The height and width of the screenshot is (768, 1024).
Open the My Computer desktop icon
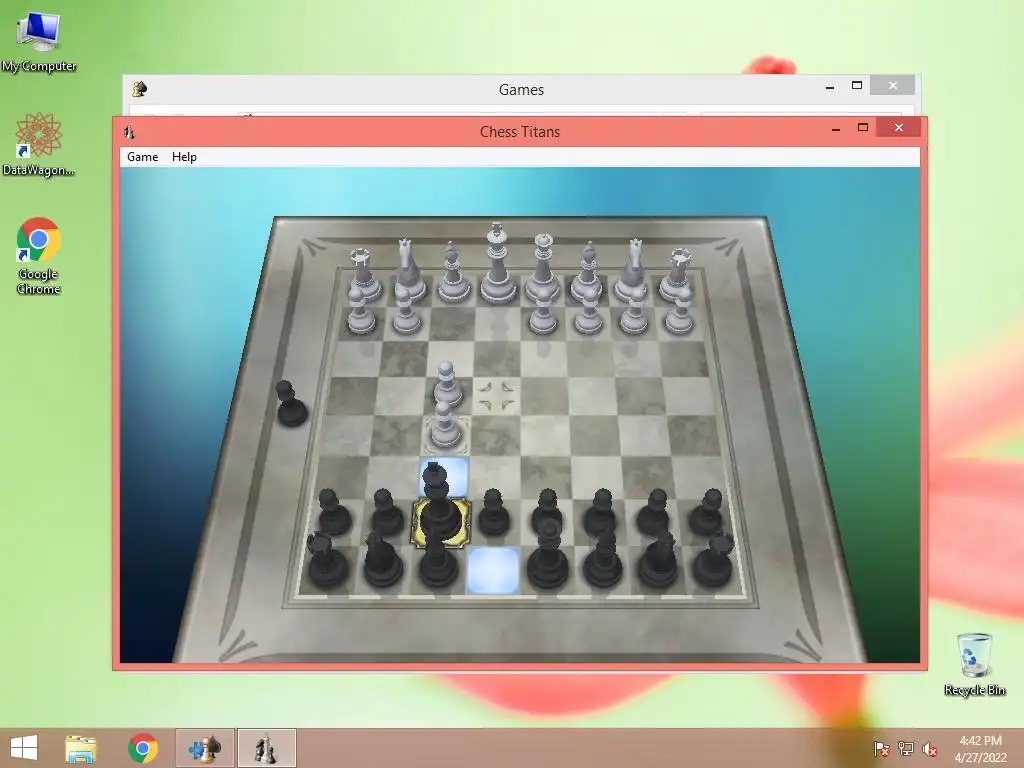pos(39,40)
